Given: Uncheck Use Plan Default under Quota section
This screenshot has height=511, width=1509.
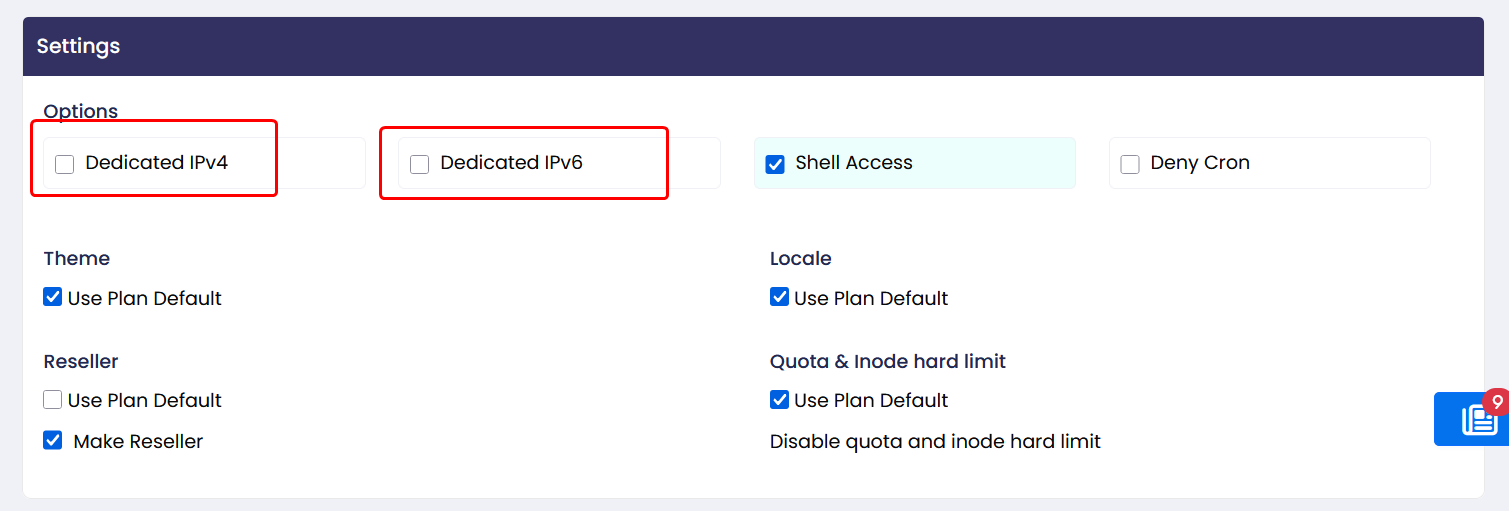Looking at the screenshot, I should click(x=780, y=400).
